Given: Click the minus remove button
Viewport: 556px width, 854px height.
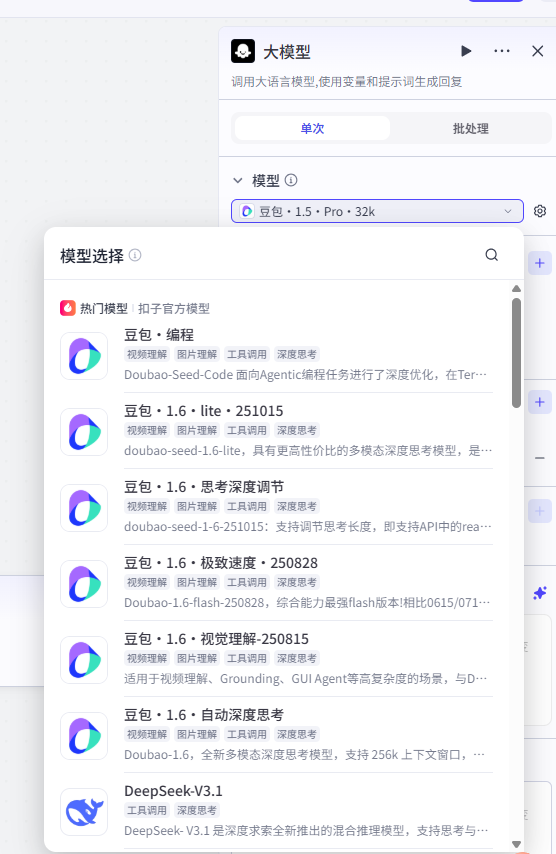Looking at the screenshot, I should pyautogui.click(x=540, y=458).
